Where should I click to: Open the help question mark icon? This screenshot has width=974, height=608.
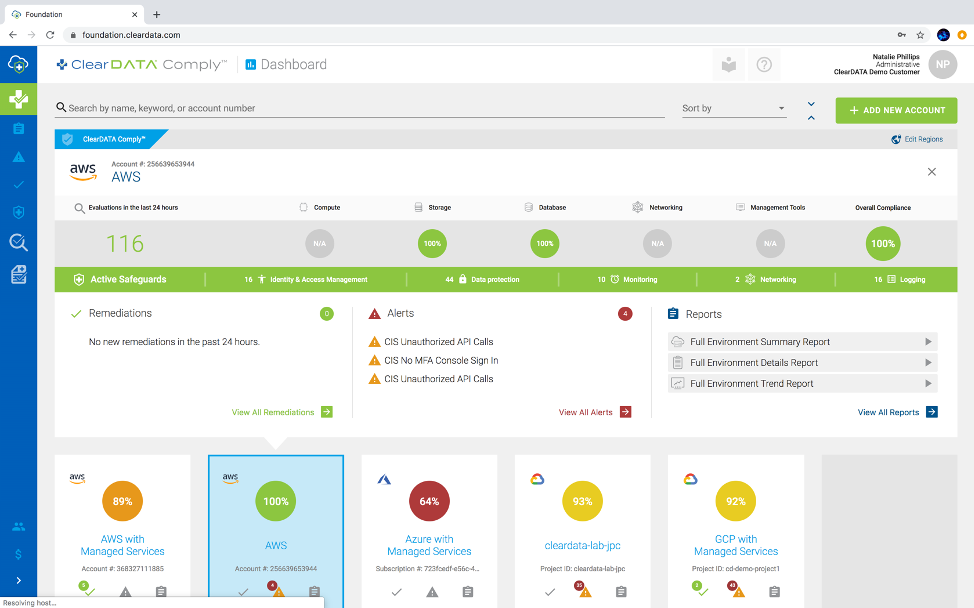point(764,65)
